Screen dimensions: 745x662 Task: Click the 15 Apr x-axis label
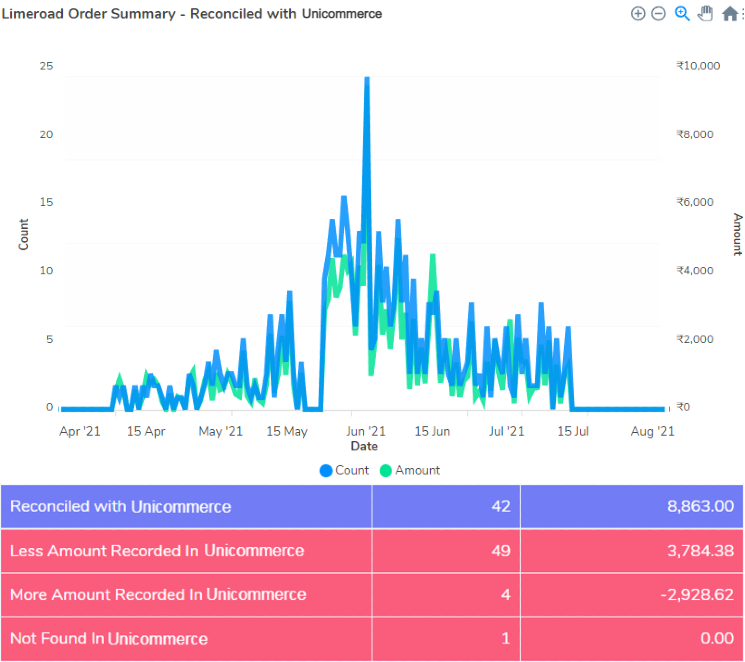(x=146, y=432)
